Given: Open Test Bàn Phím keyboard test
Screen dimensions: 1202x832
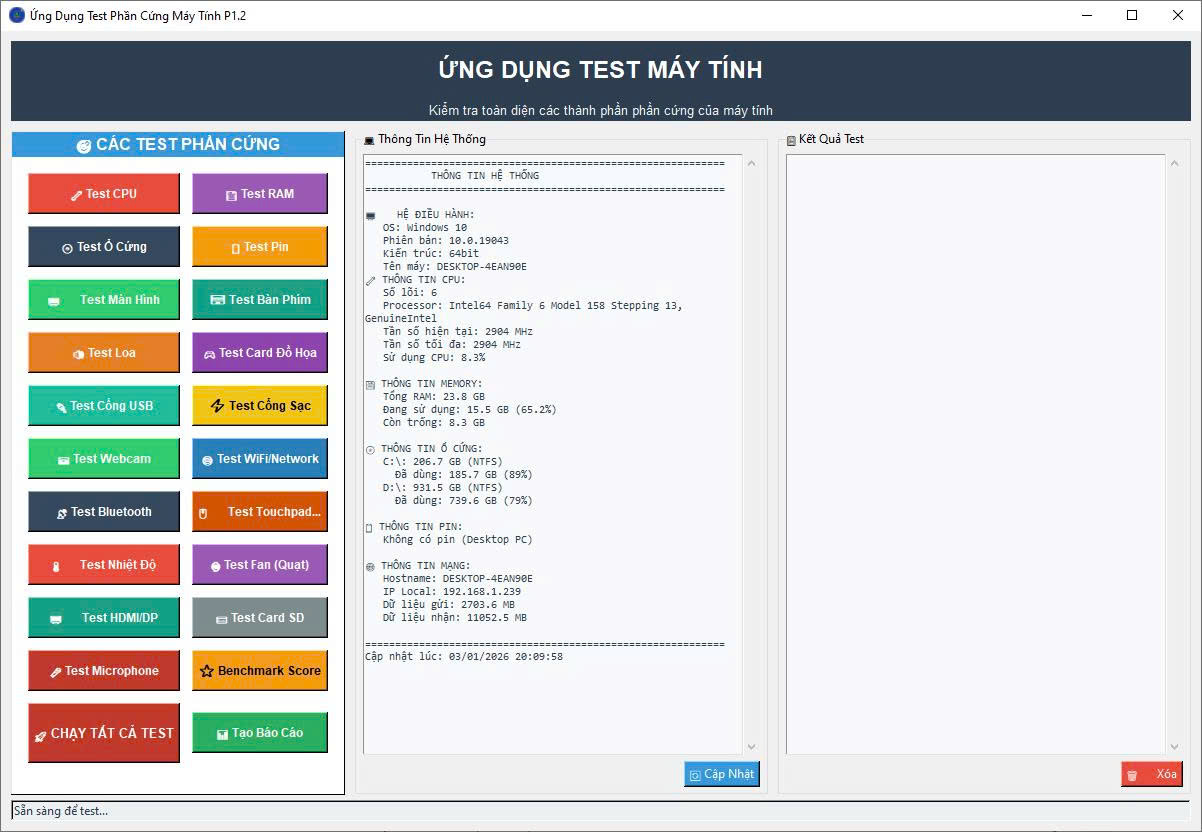Looking at the screenshot, I should pos(259,300).
